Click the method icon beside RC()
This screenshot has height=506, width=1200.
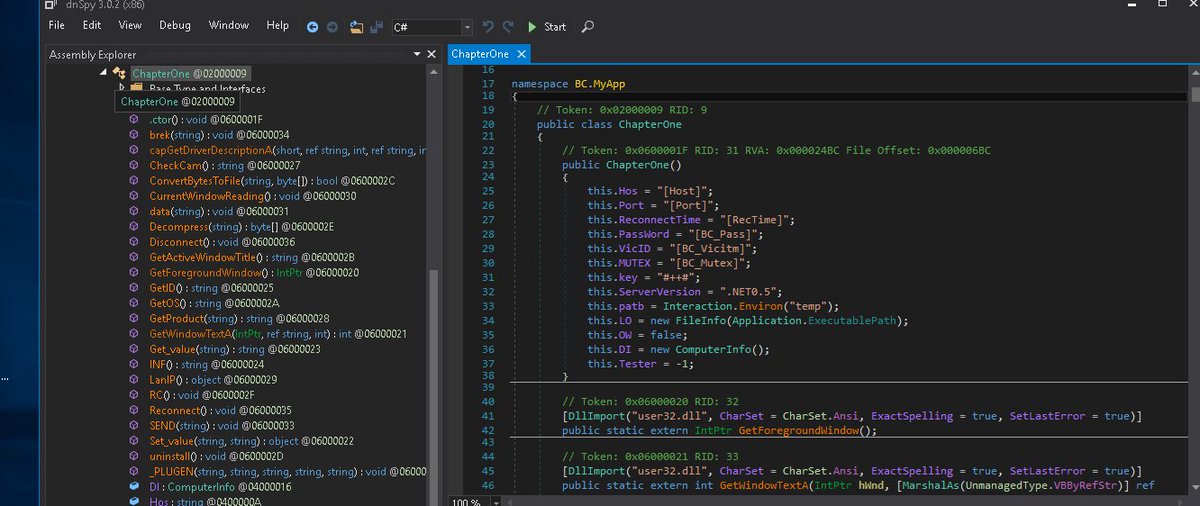click(x=134, y=395)
